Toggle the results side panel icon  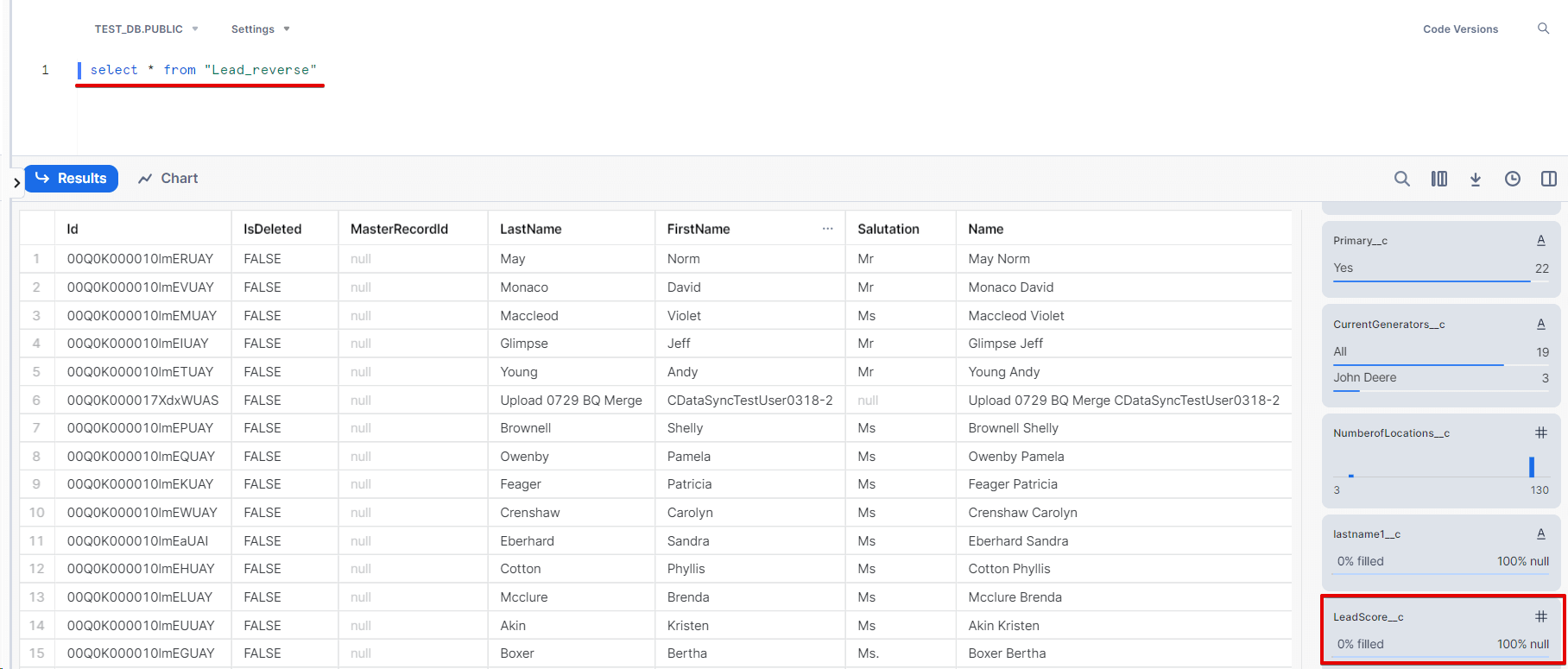[x=1549, y=179]
